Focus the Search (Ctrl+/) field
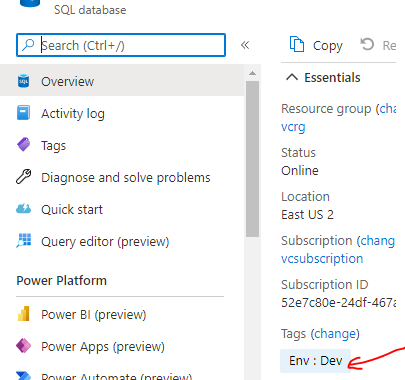 pyautogui.click(x=121, y=45)
